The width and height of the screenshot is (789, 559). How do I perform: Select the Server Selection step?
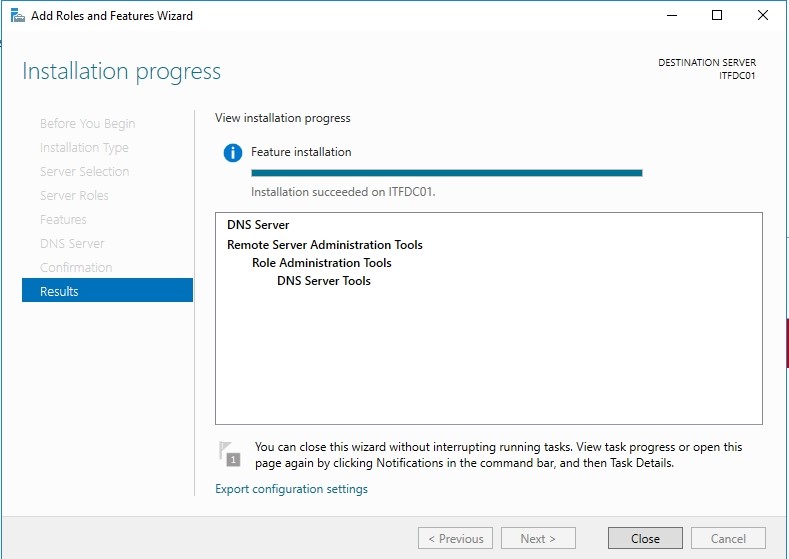click(85, 172)
